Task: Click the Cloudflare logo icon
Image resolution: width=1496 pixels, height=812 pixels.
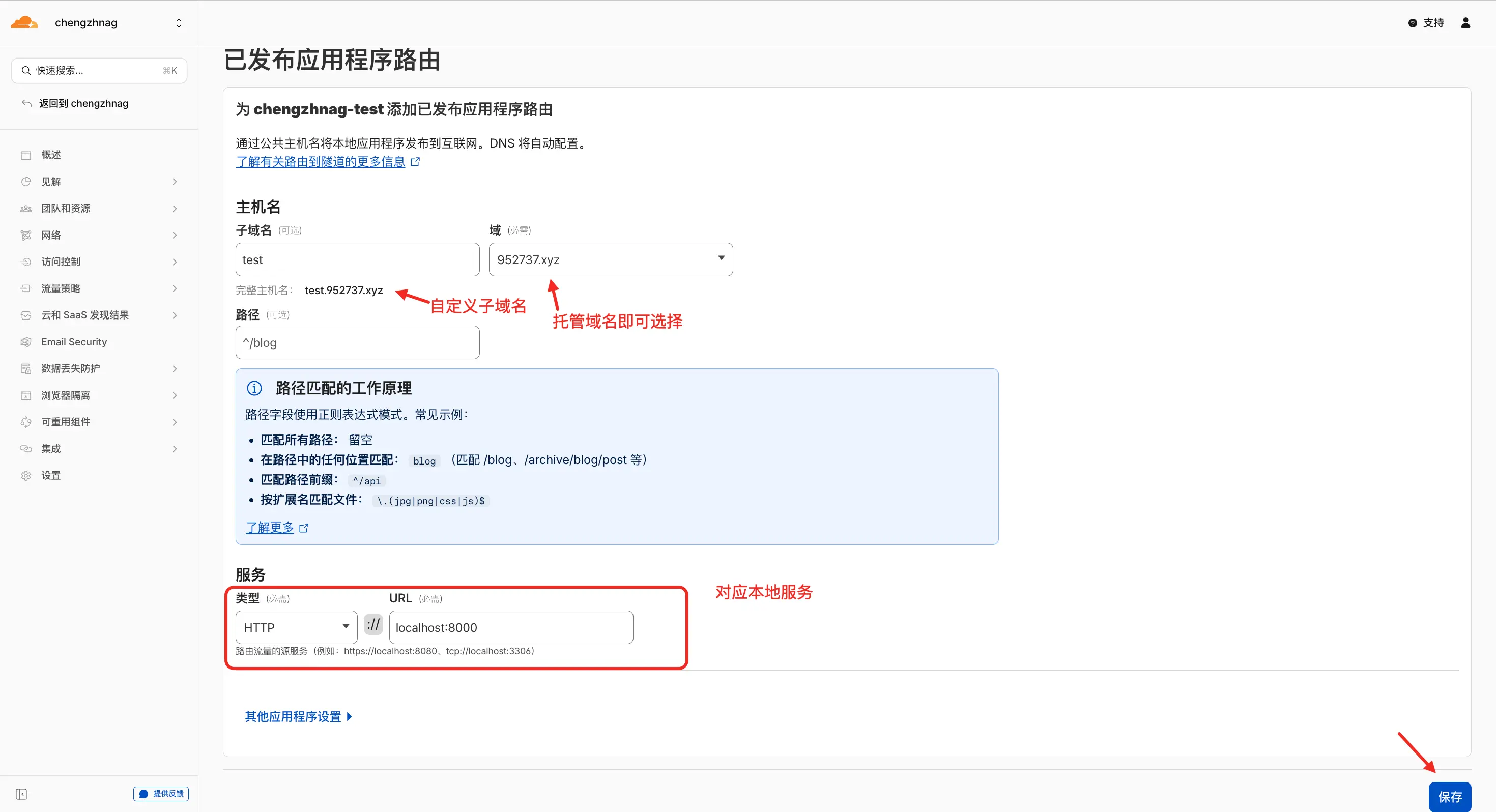Action: click(x=24, y=23)
